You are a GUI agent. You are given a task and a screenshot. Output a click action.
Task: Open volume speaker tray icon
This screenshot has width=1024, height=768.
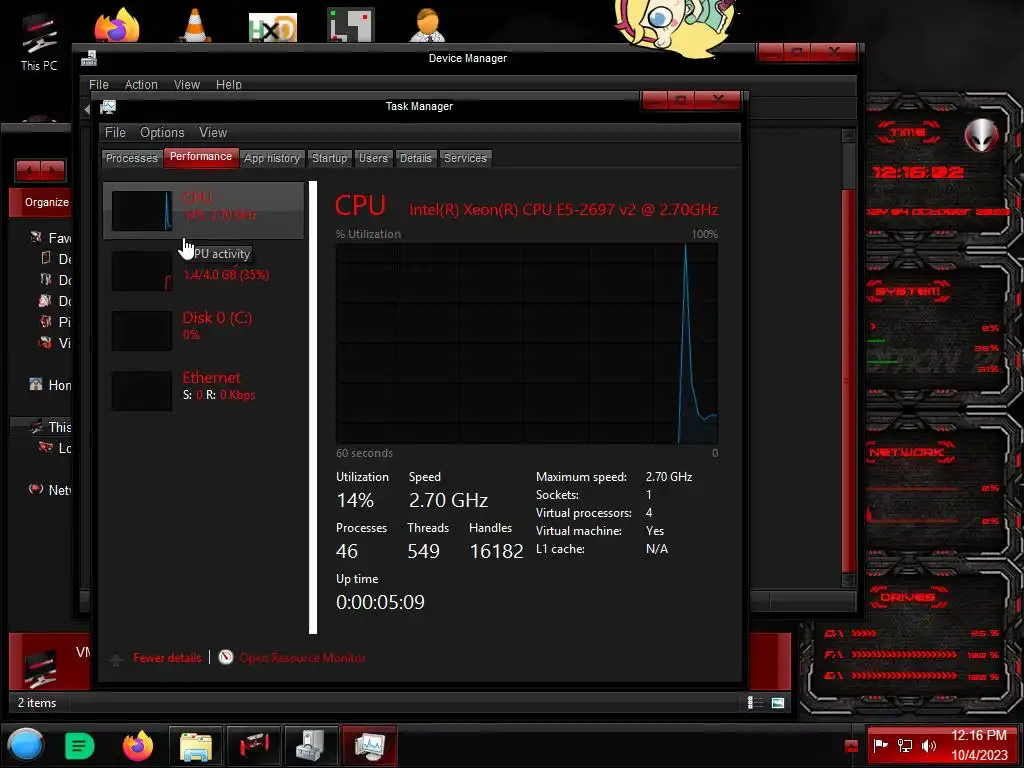tap(928, 745)
